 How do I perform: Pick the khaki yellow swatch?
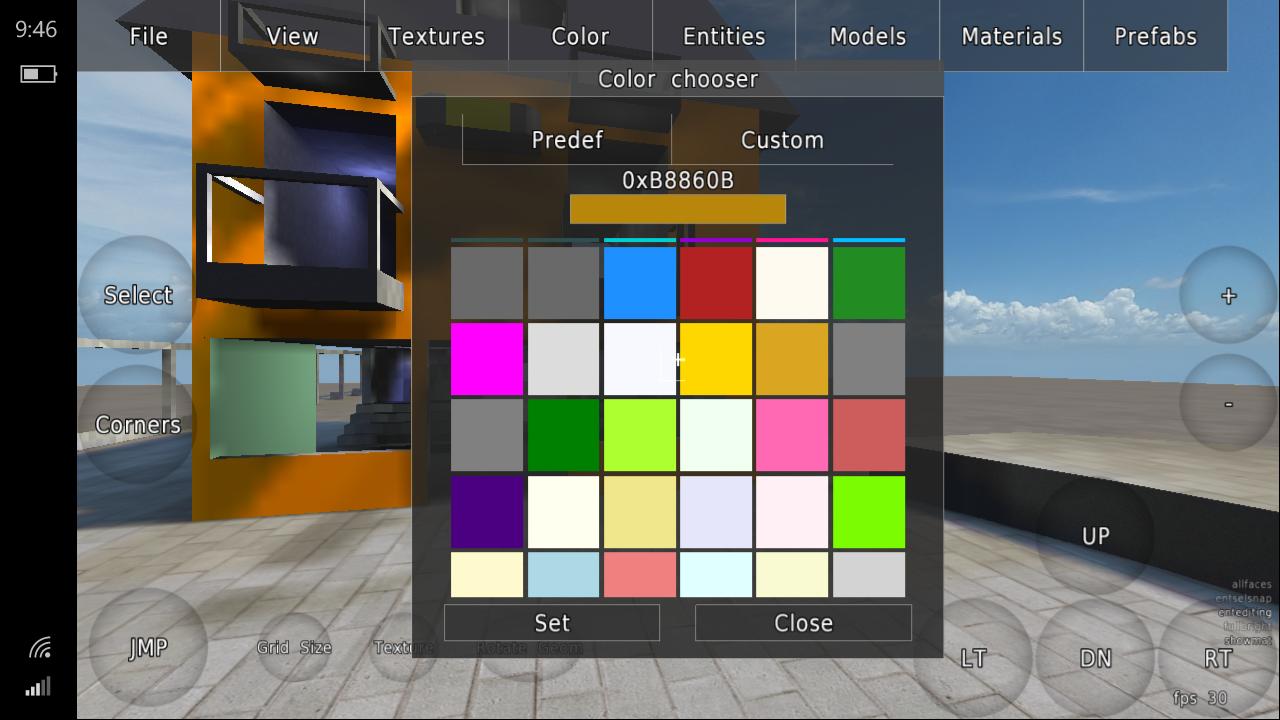640,512
